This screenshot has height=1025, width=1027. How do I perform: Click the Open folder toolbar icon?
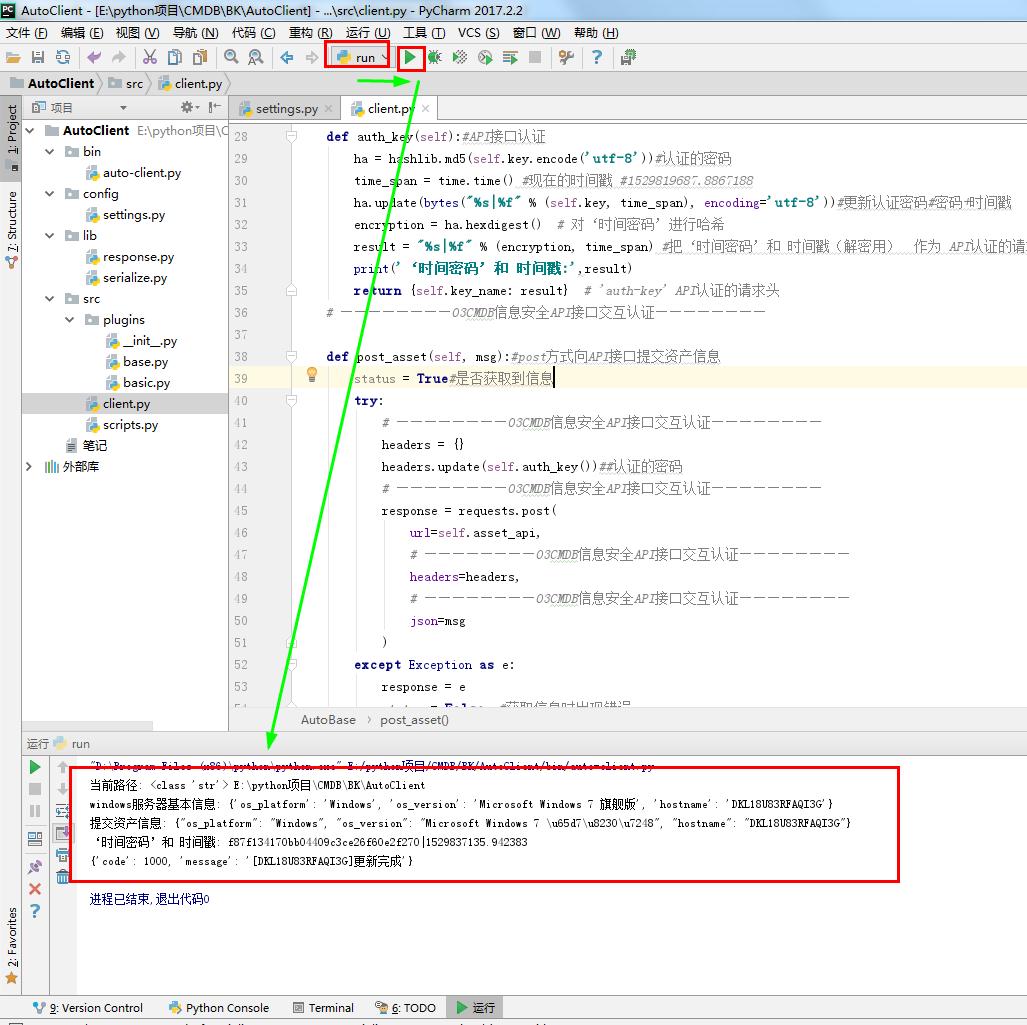(12, 58)
